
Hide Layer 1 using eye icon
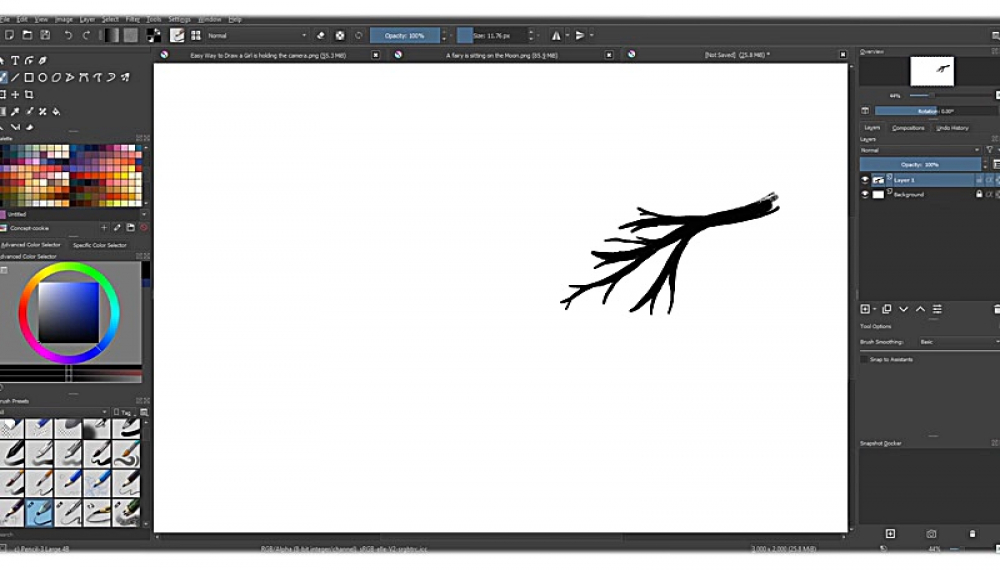pos(865,180)
